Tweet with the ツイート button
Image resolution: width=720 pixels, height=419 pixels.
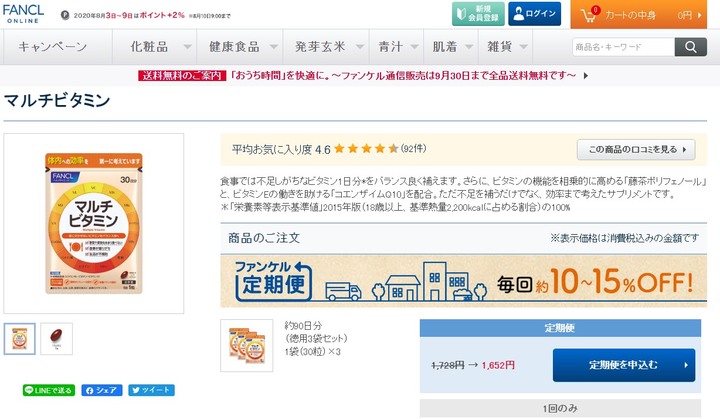(151, 390)
